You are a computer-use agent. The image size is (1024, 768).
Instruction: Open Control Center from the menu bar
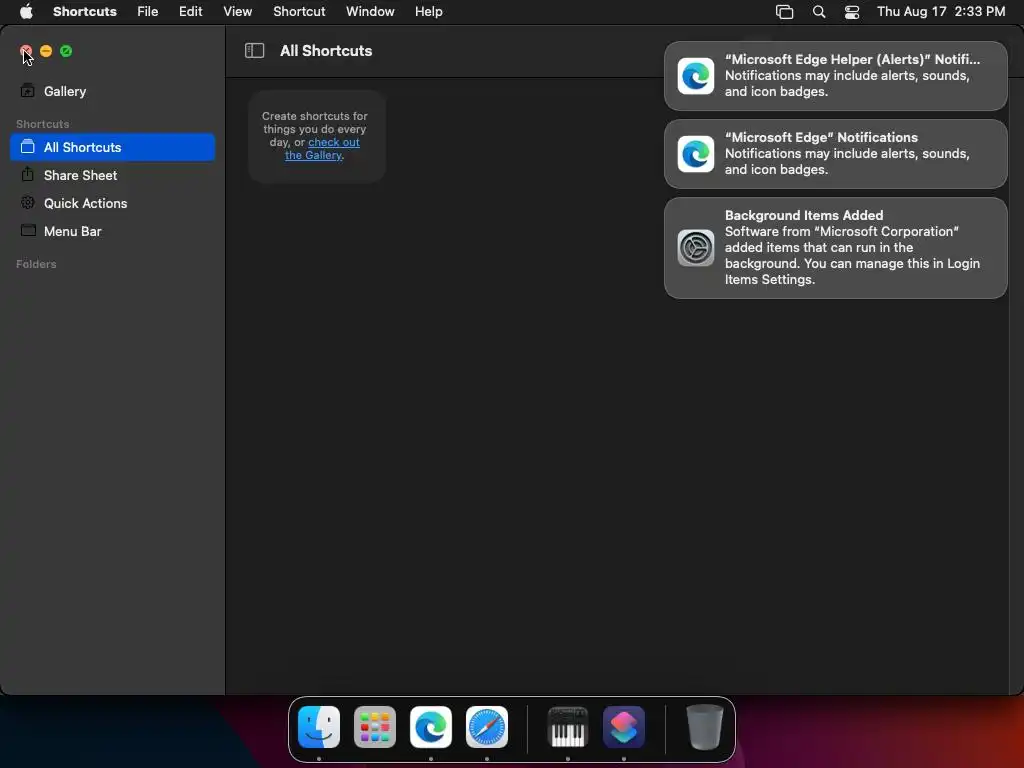point(852,12)
